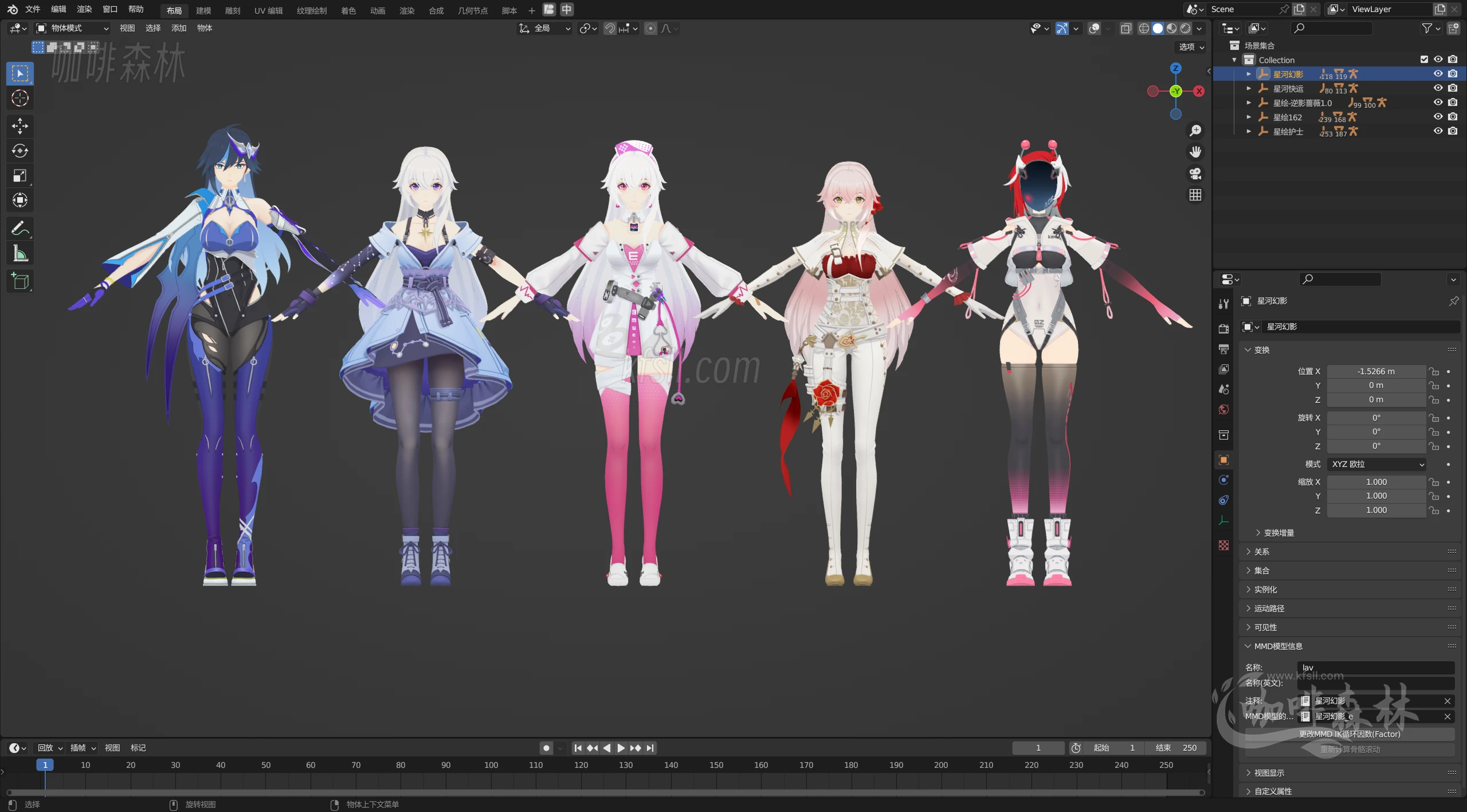Select the Measure tool
The width and height of the screenshot is (1467, 812).
click(x=20, y=253)
